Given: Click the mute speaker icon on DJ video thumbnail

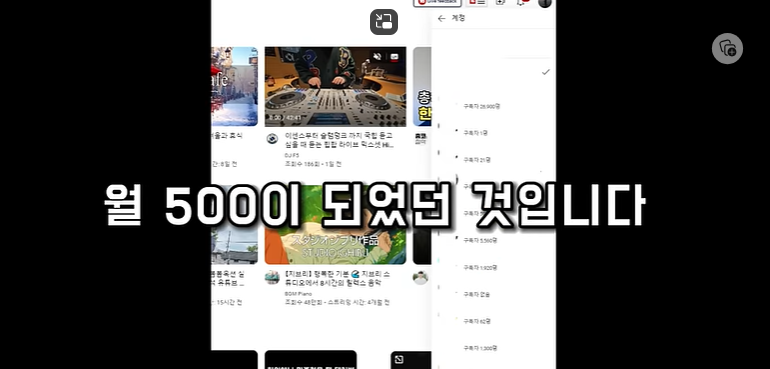Looking at the screenshot, I should click(x=377, y=57).
